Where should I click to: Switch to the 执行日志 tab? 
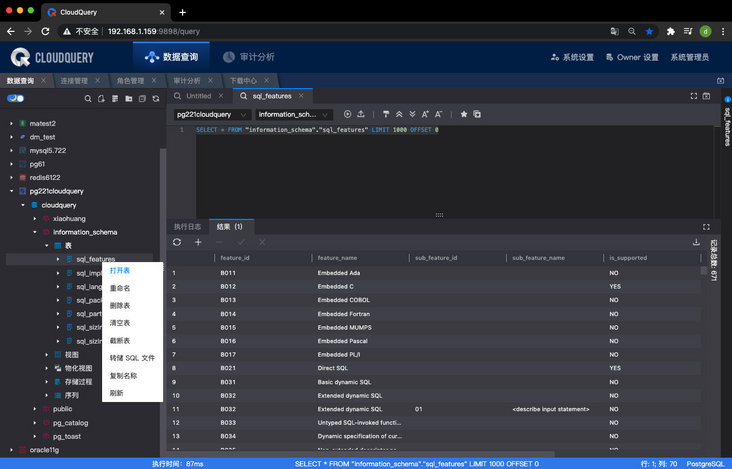(x=187, y=227)
